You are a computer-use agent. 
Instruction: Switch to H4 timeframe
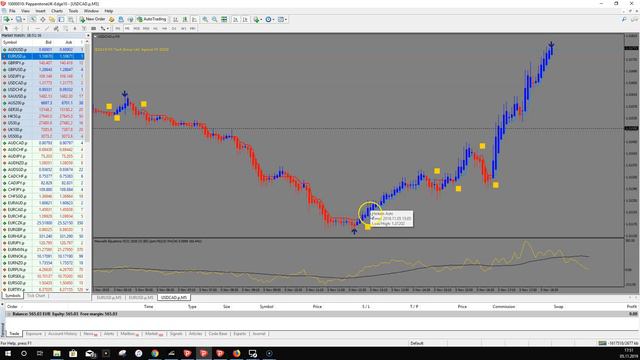point(164,28)
